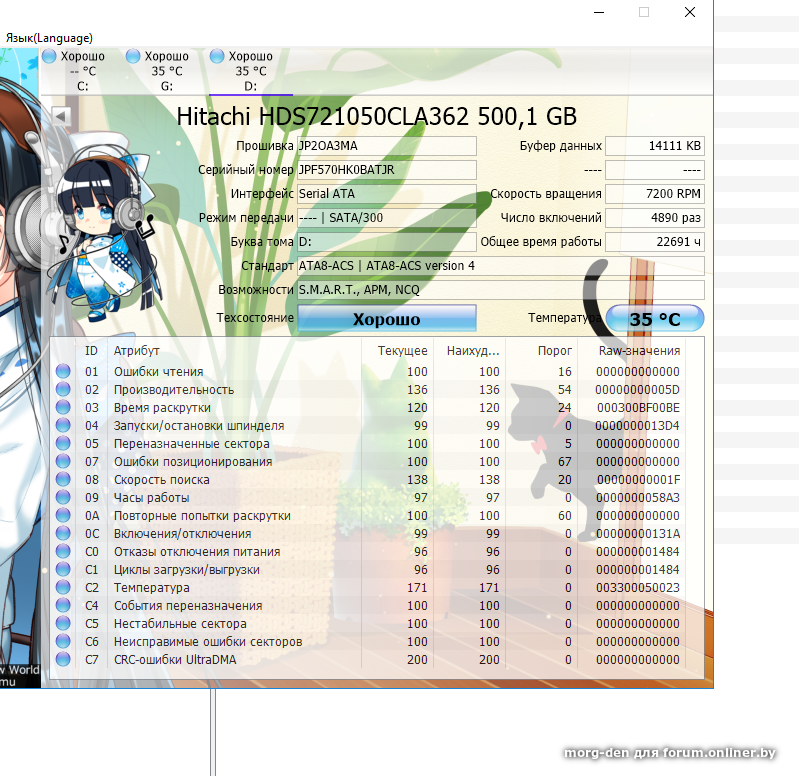Screen dimensions: 799x776
Task: Minimize the window
Action: click(x=599, y=12)
